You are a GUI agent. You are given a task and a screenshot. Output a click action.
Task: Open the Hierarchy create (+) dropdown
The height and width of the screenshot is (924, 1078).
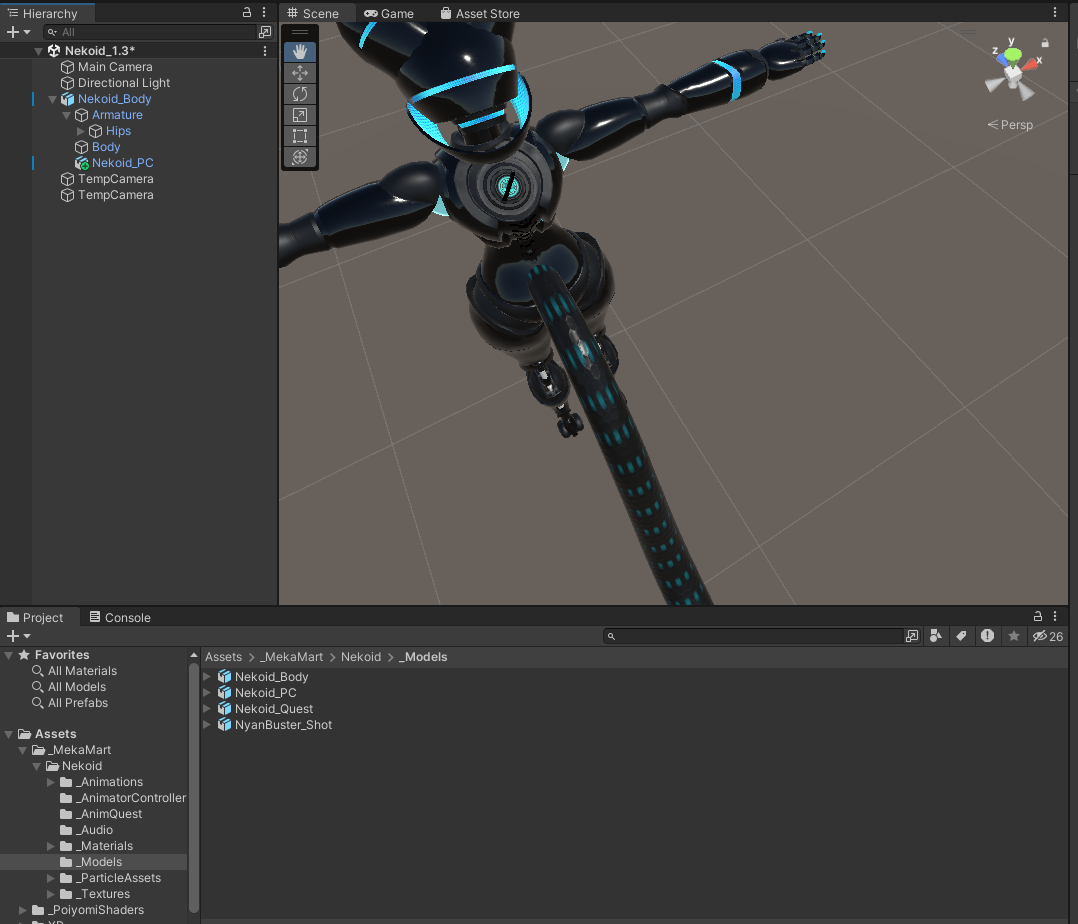pyautogui.click(x=18, y=32)
